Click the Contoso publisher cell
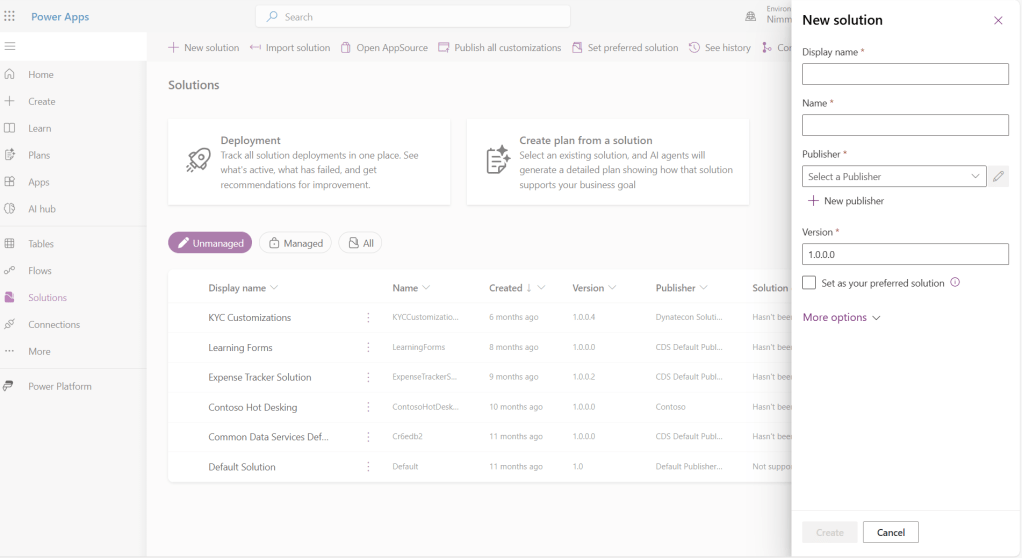This screenshot has width=1022, height=558. click(670, 407)
